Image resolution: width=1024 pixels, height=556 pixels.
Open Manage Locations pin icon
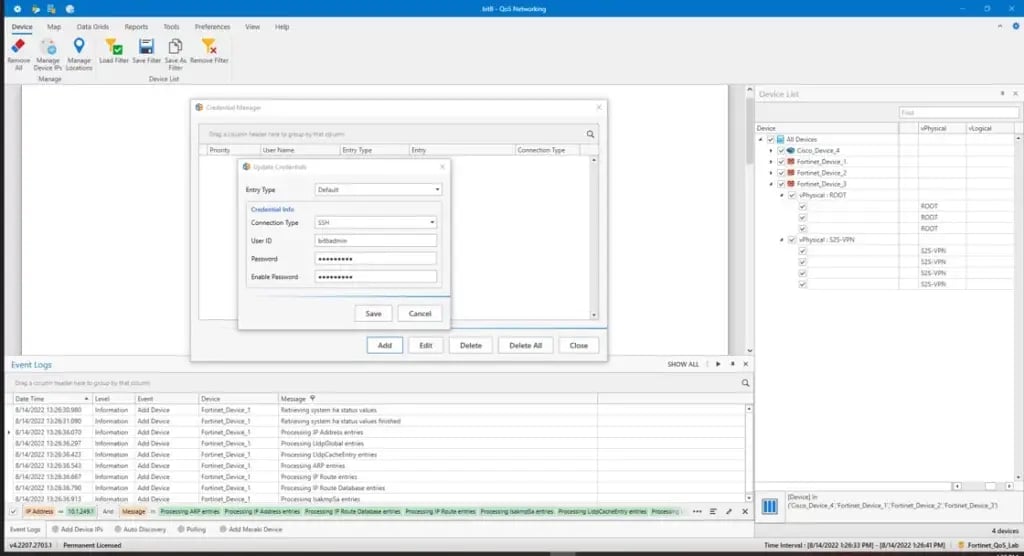point(79,47)
